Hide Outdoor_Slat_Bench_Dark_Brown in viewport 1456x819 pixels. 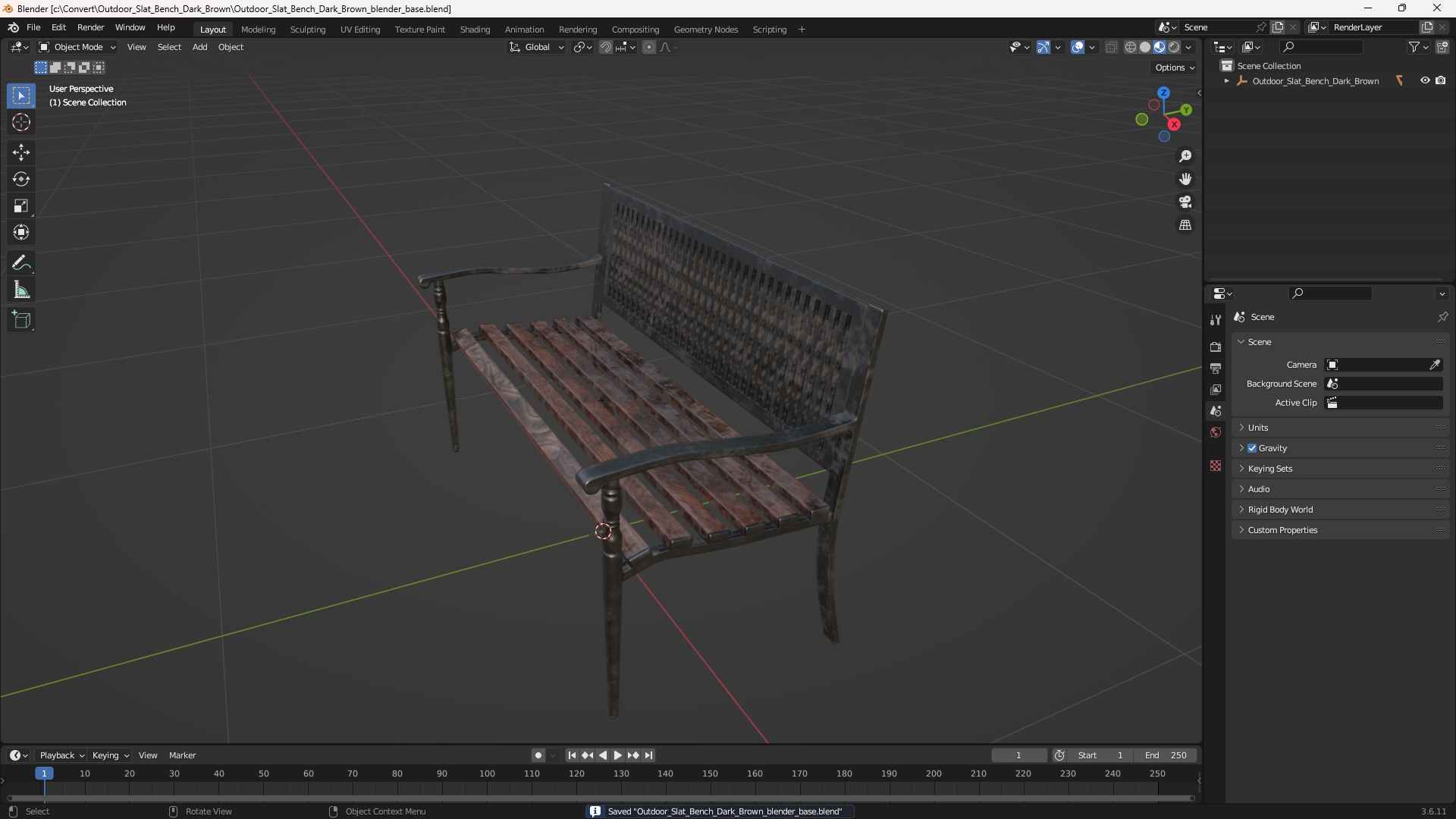(1425, 80)
